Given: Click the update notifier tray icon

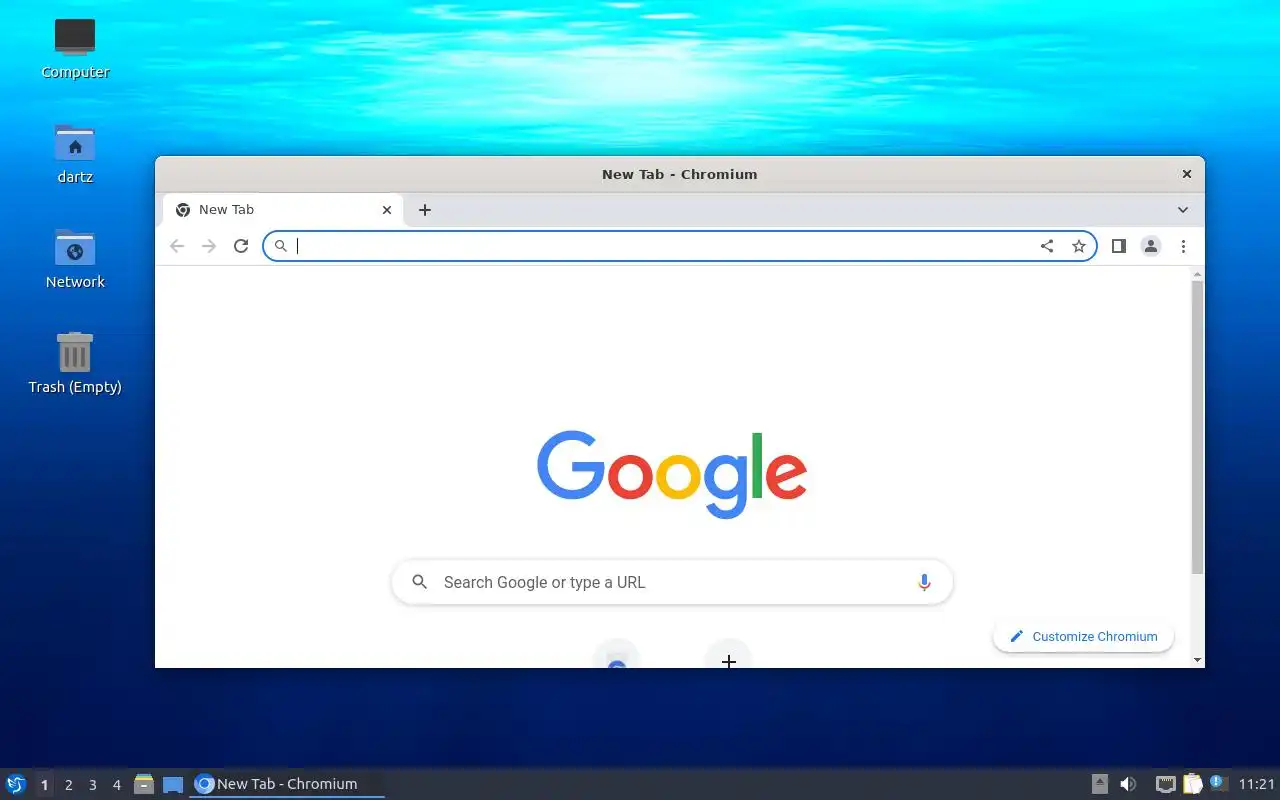Looking at the screenshot, I should 1217,783.
